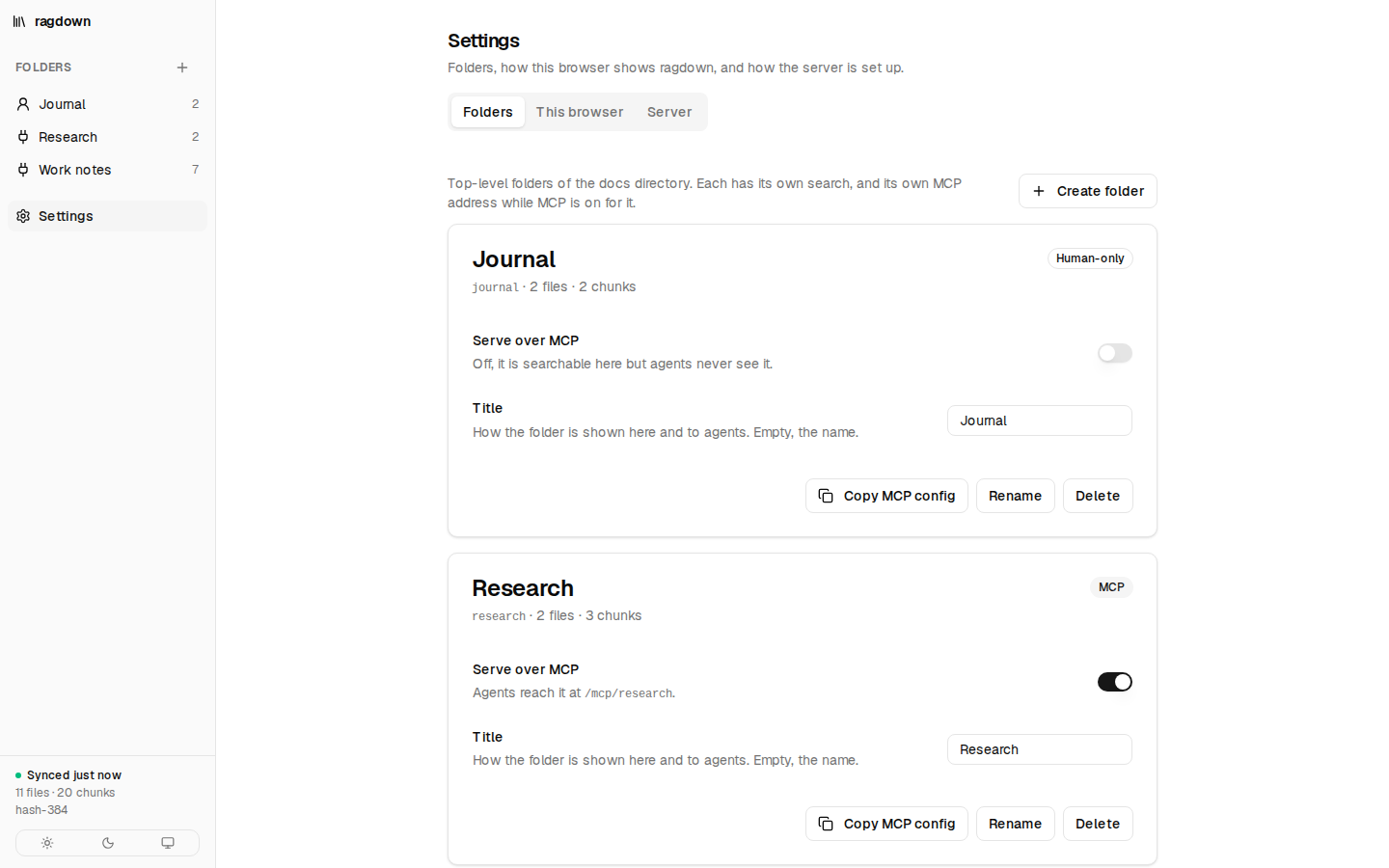
Task: Click the green sync status dot
Action: point(18,775)
